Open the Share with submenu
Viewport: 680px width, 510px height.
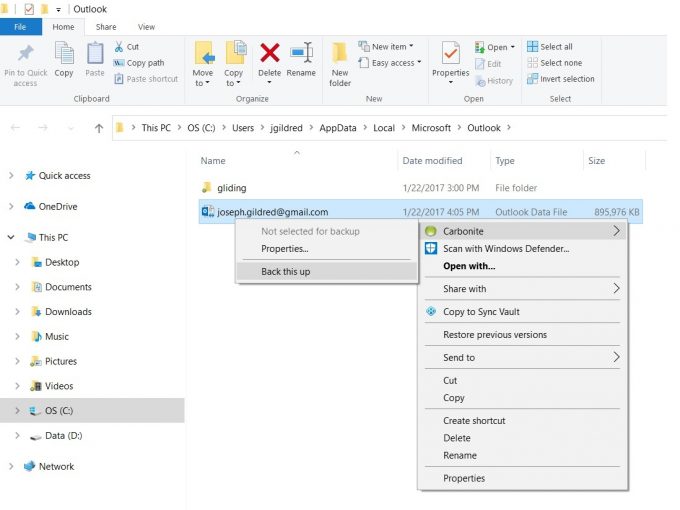tap(522, 289)
